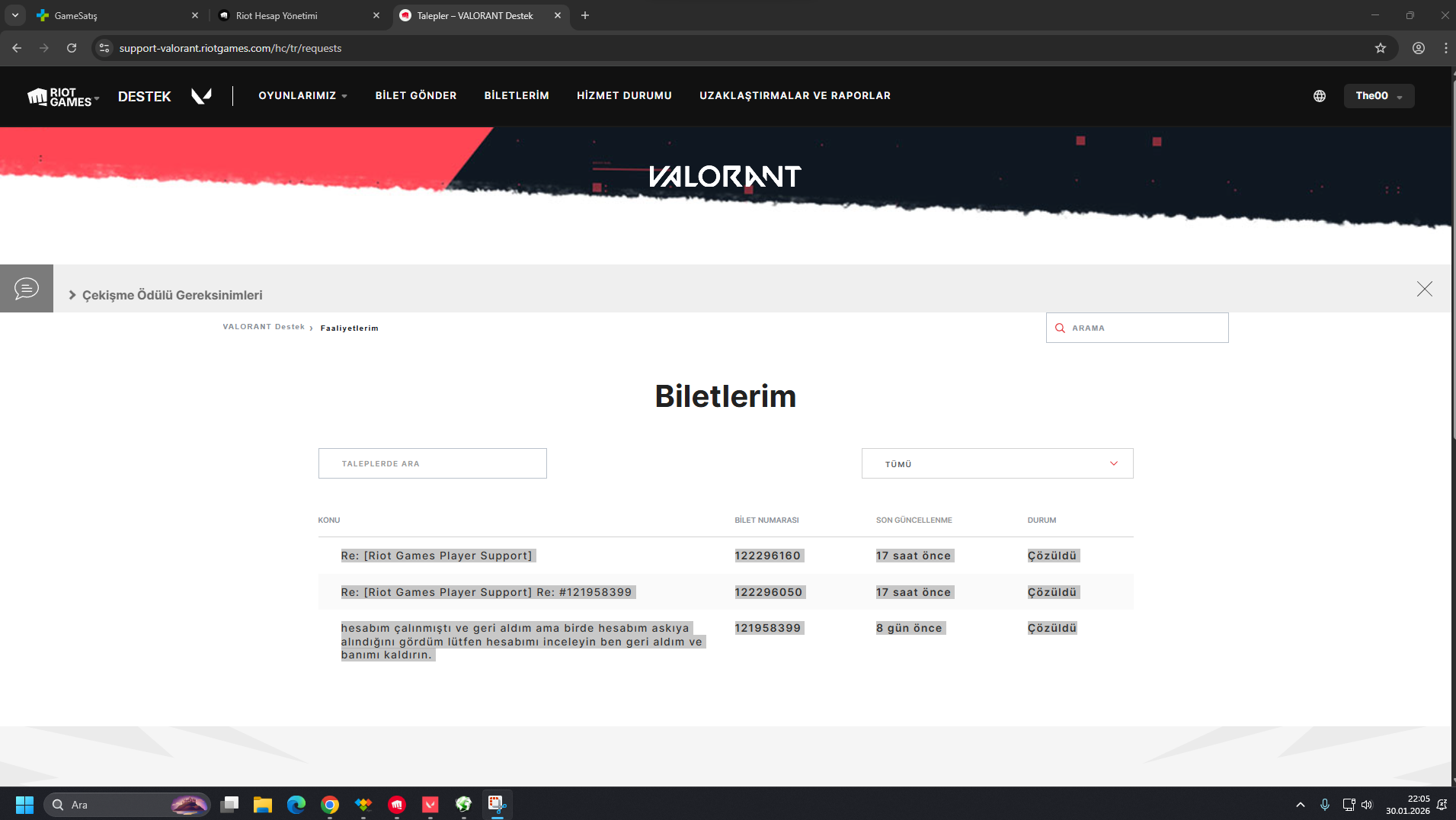Image resolution: width=1456 pixels, height=820 pixels.
Task: Open Uzaklaştırmalar ve Raporlar
Action: coord(795,96)
